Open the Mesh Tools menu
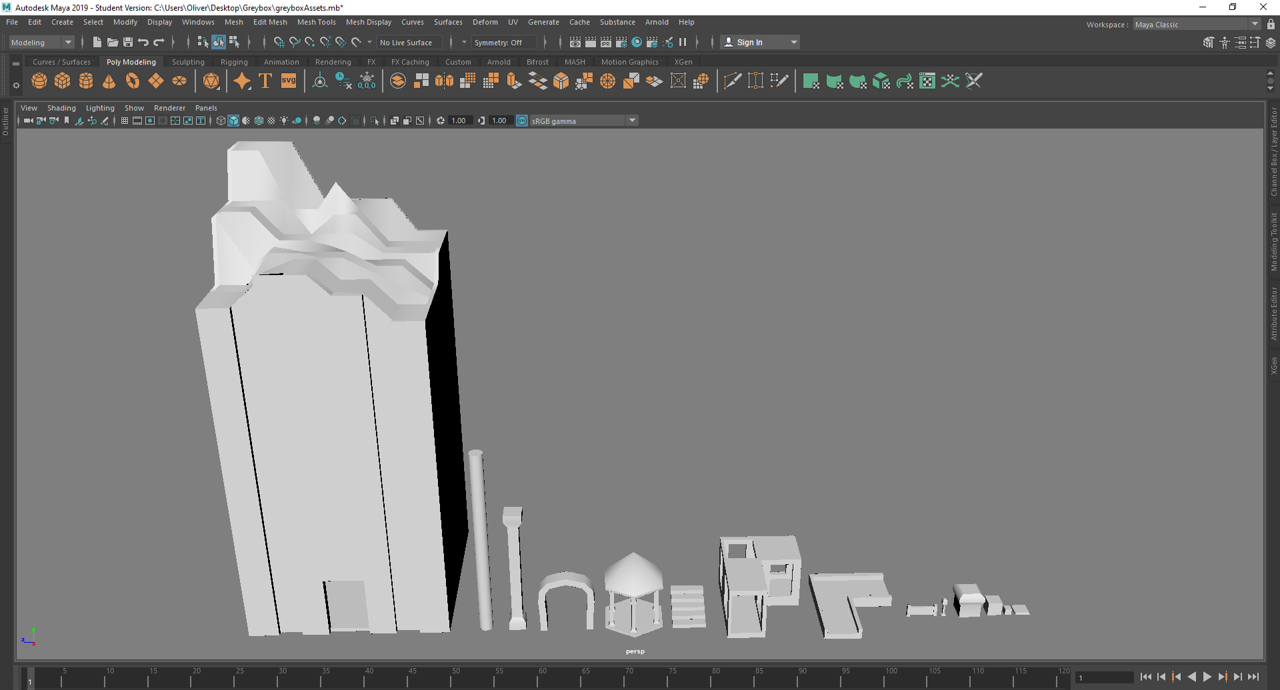1280x690 pixels. 316,22
